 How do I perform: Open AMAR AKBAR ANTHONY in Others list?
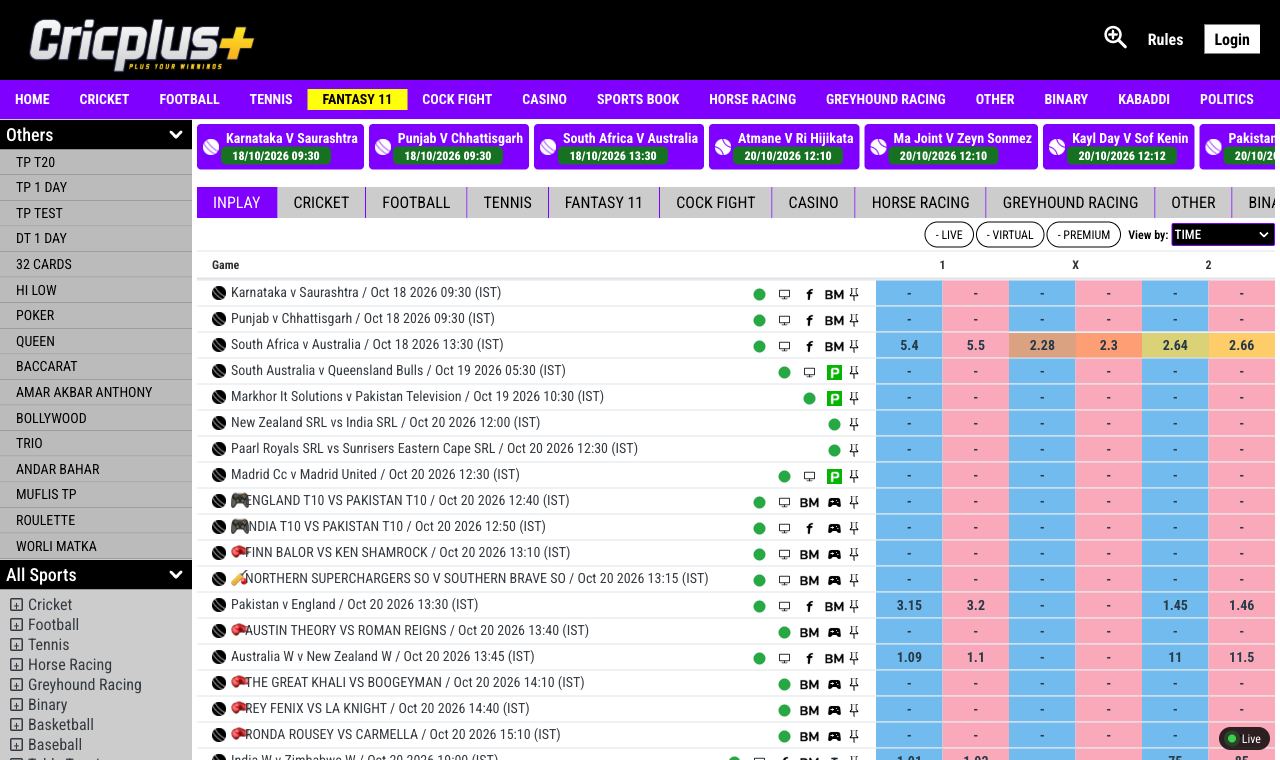coord(96,393)
